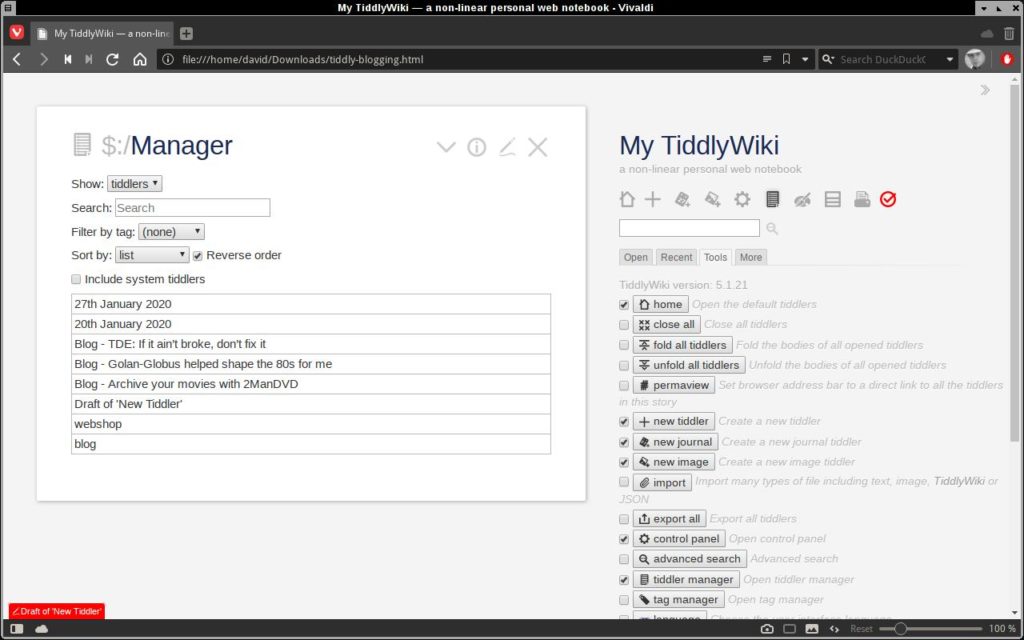Click the tiddler manager icon in the sidebar toolbar
Viewport: 1024px width, 640px height.
[773, 199]
